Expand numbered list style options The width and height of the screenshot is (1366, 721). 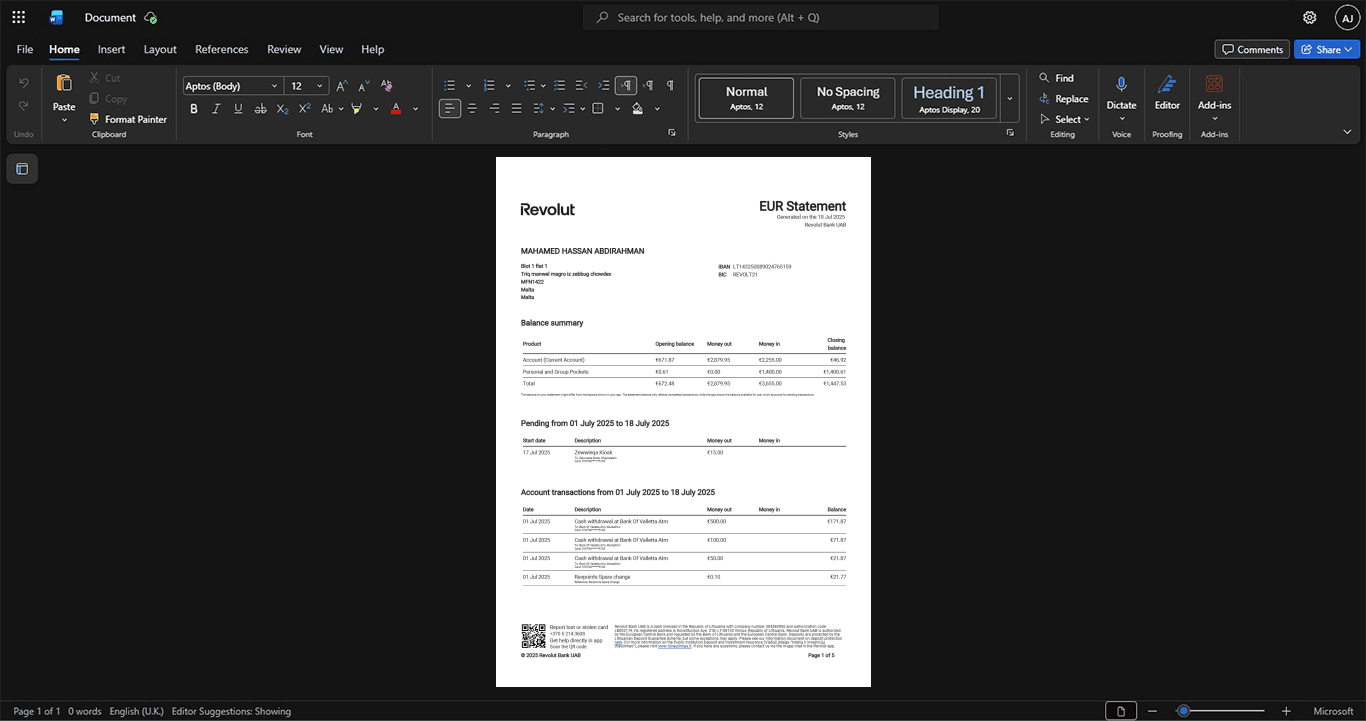508,86
